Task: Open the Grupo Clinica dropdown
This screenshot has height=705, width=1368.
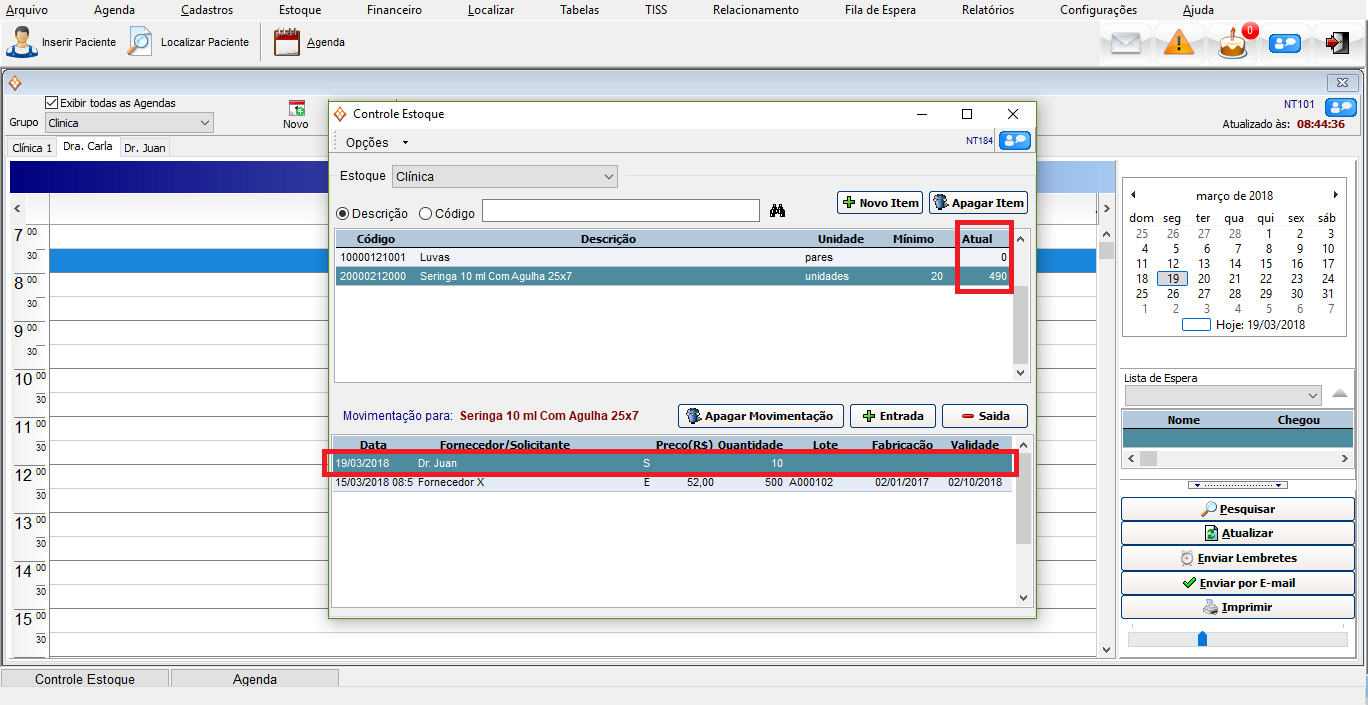Action: pyautogui.click(x=204, y=123)
